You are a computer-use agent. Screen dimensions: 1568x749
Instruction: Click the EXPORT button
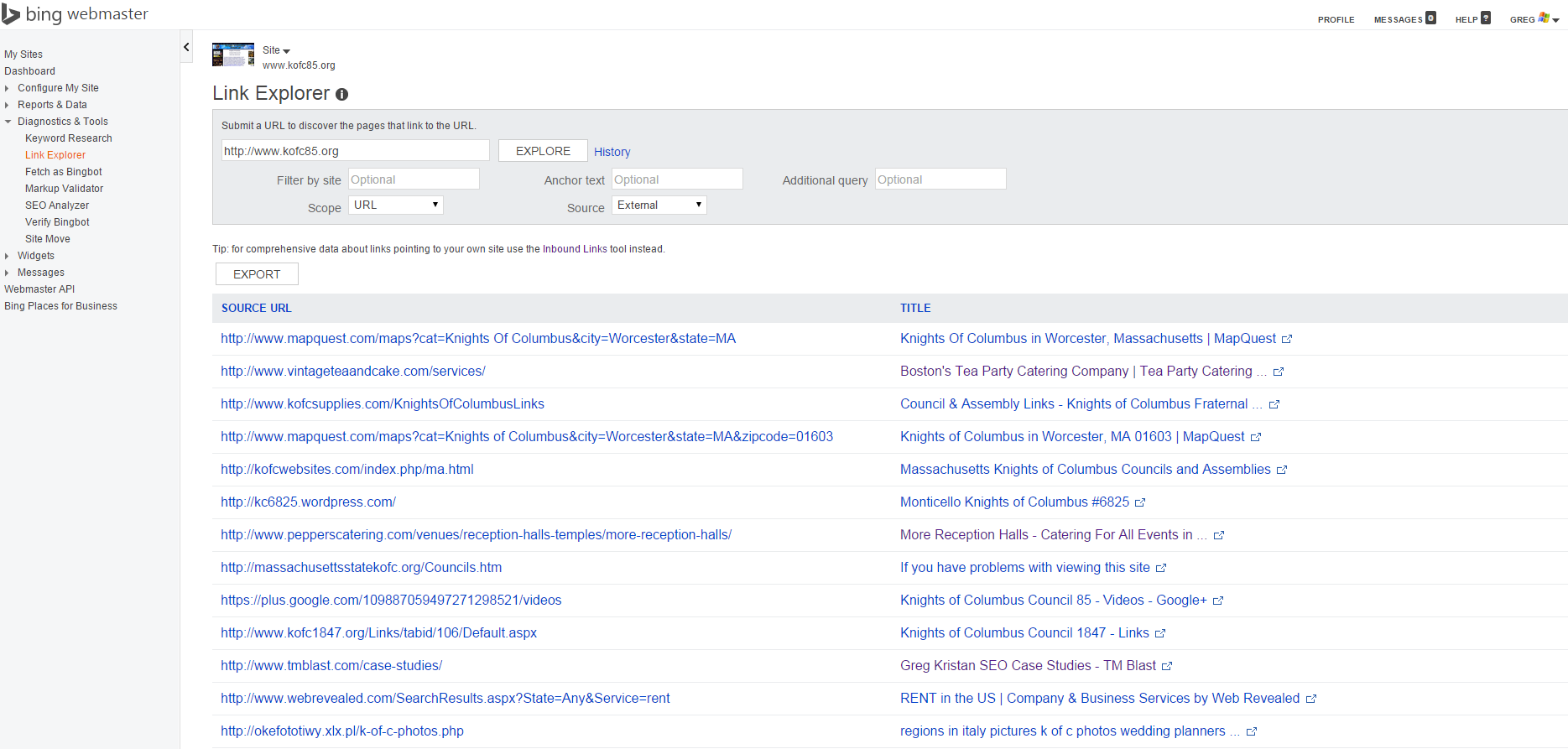point(257,274)
